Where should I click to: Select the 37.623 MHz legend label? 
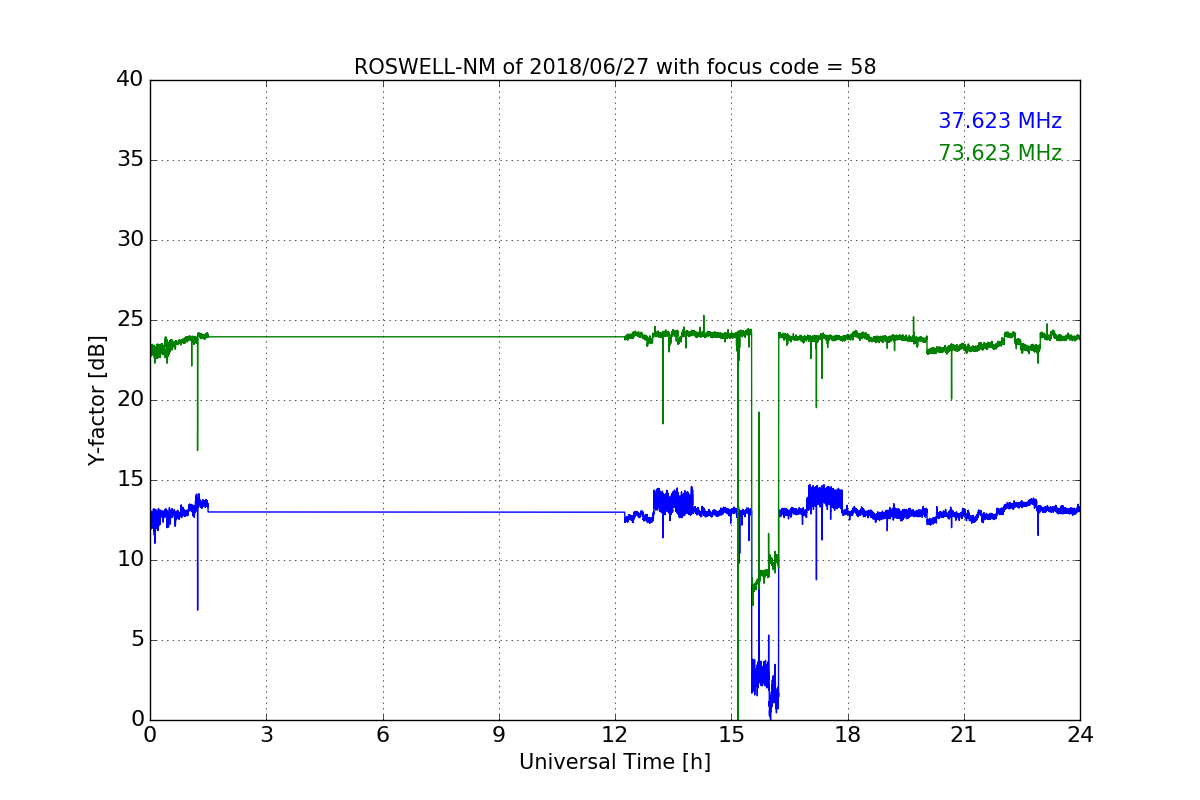coord(1000,121)
